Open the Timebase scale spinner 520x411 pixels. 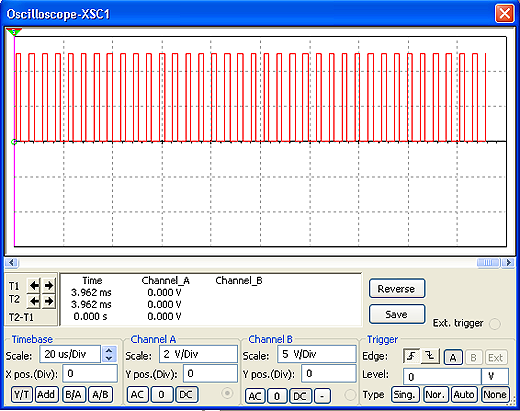coord(109,354)
